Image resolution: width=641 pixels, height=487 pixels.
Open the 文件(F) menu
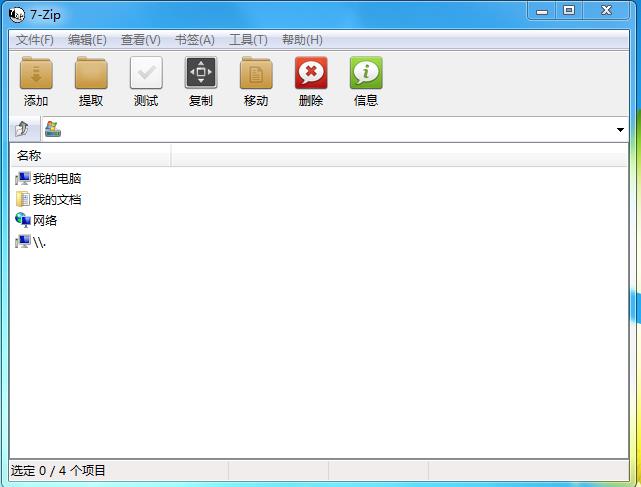point(35,40)
